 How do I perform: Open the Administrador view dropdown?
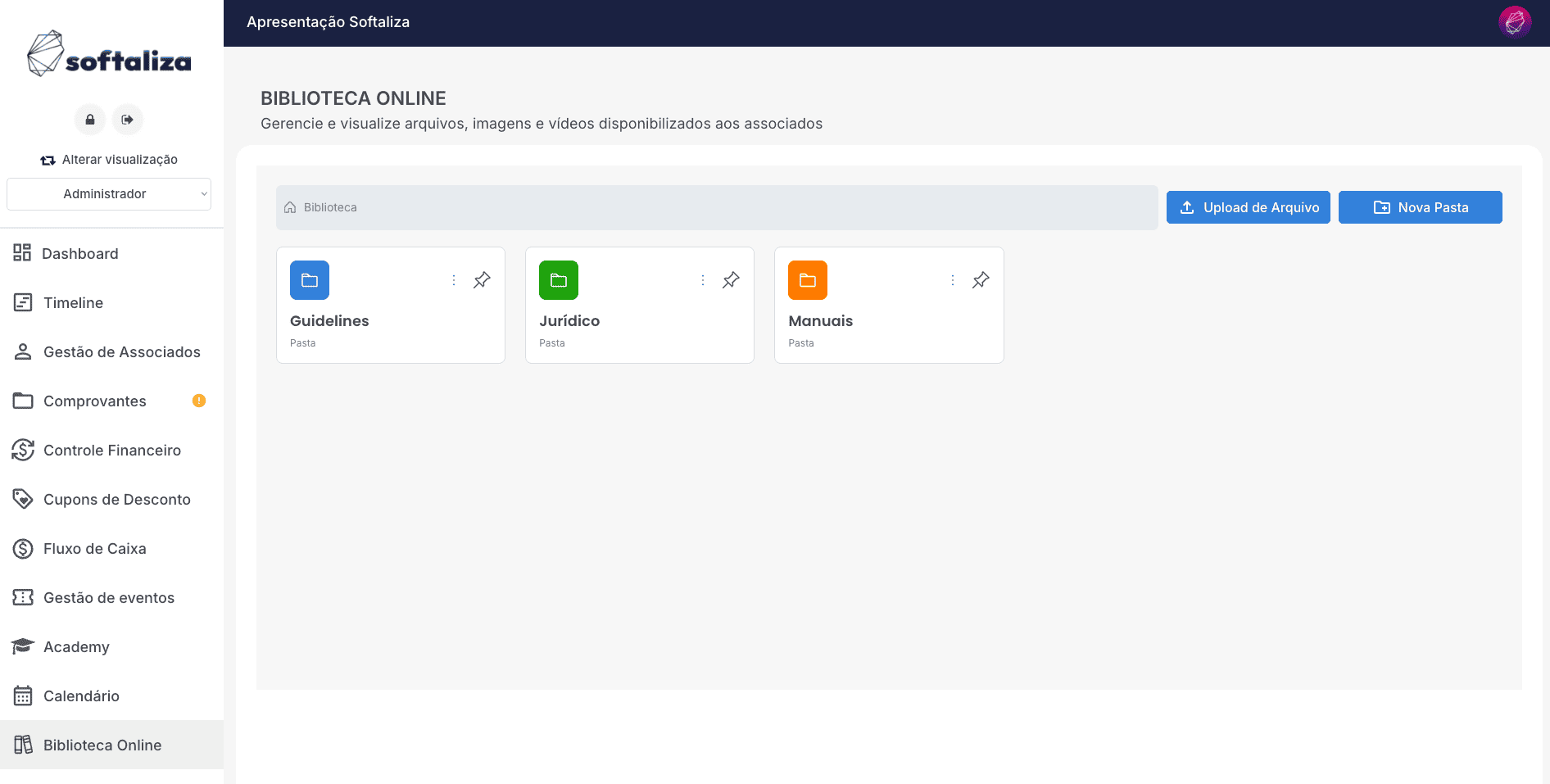click(109, 194)
